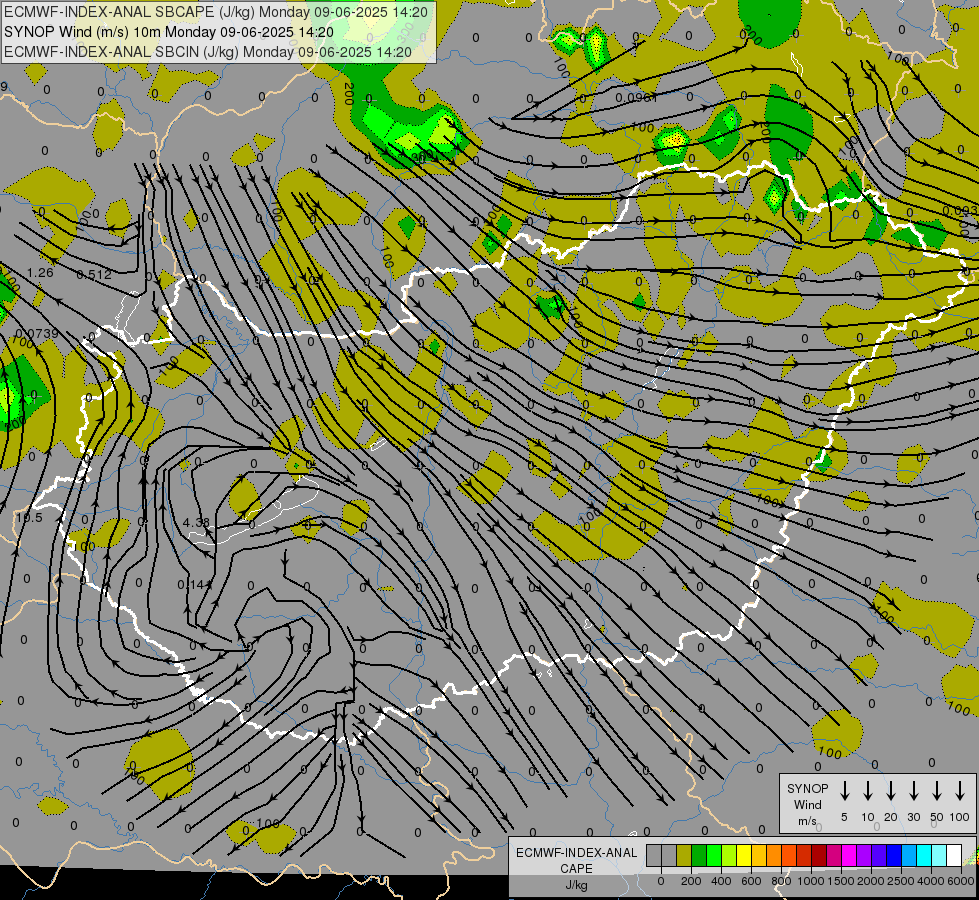The height and width of the screenshot is (900, 979).
Task: Click the 0.0739 value on the map
Action: pos(37,334)
